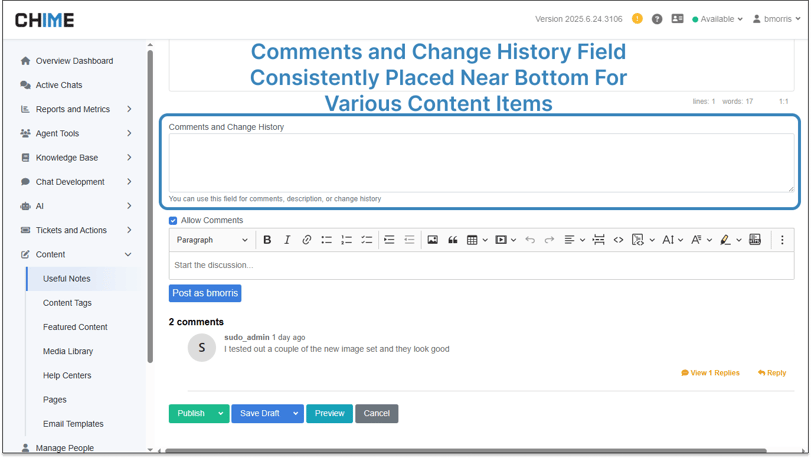Open the Publish button dropdown arrow

[221, 414]
